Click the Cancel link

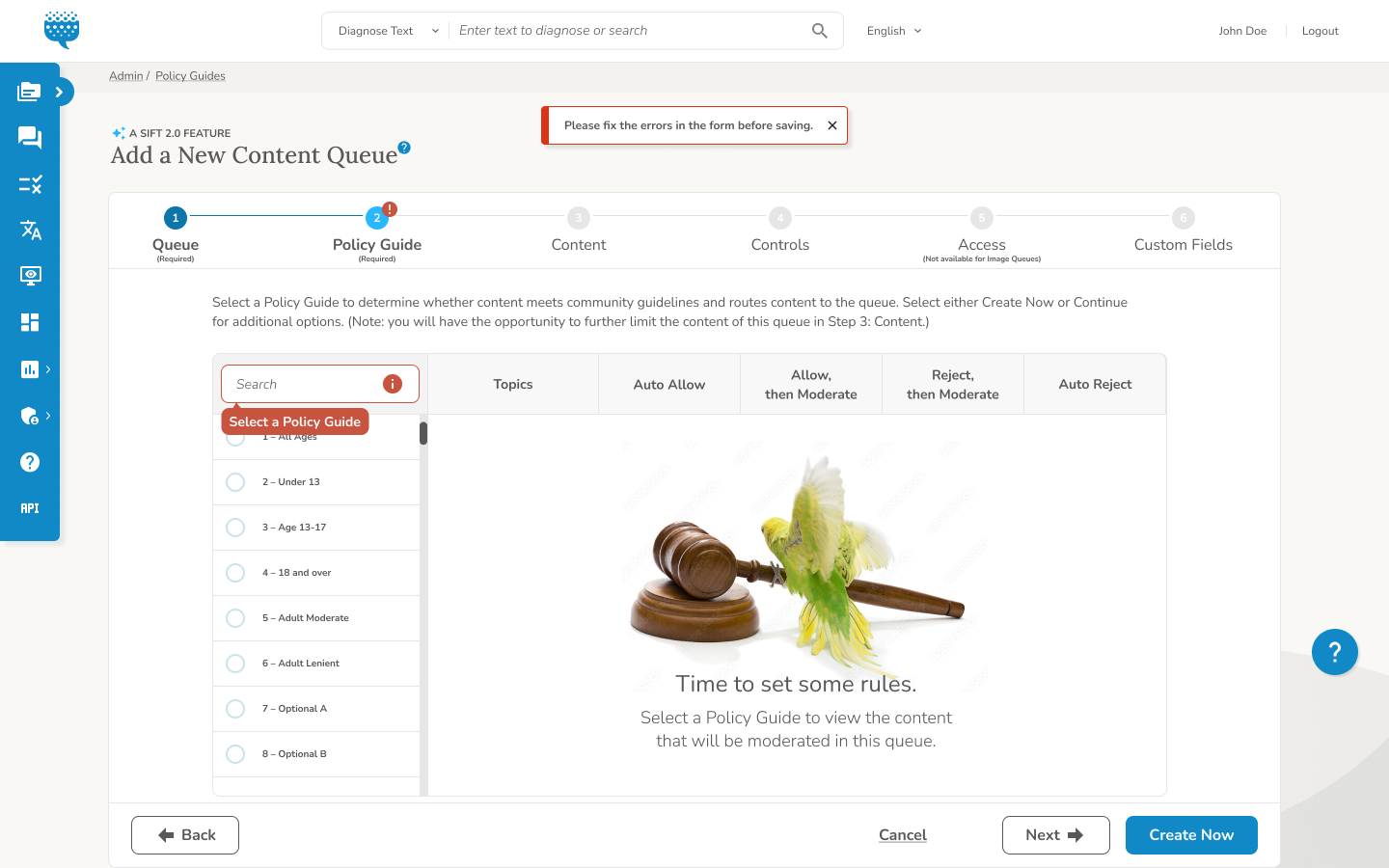point(903,835)
